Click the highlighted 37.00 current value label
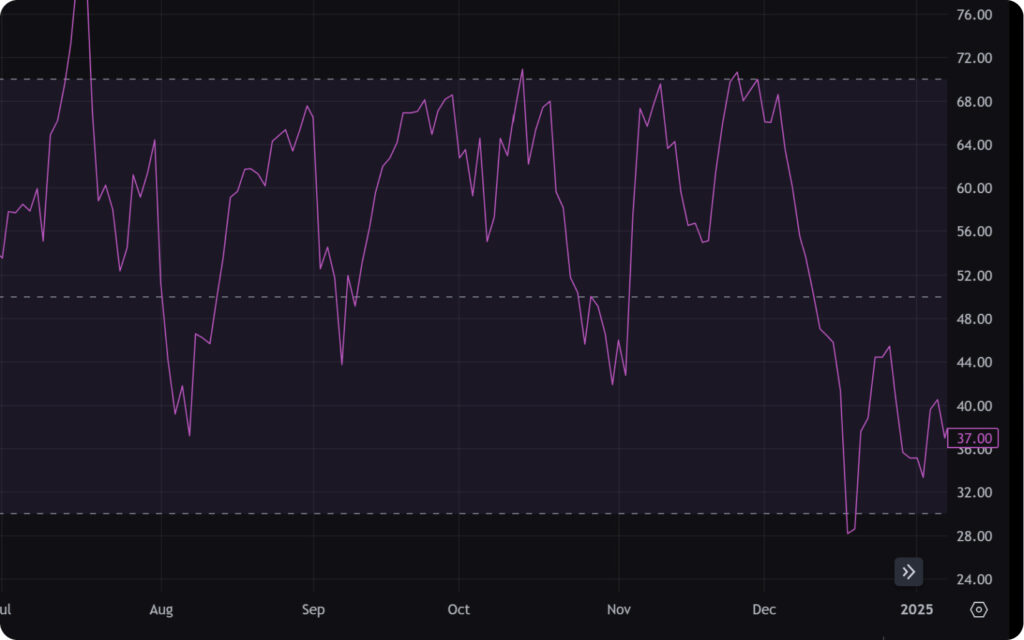1024x640 pixels. tap(975, 438)
